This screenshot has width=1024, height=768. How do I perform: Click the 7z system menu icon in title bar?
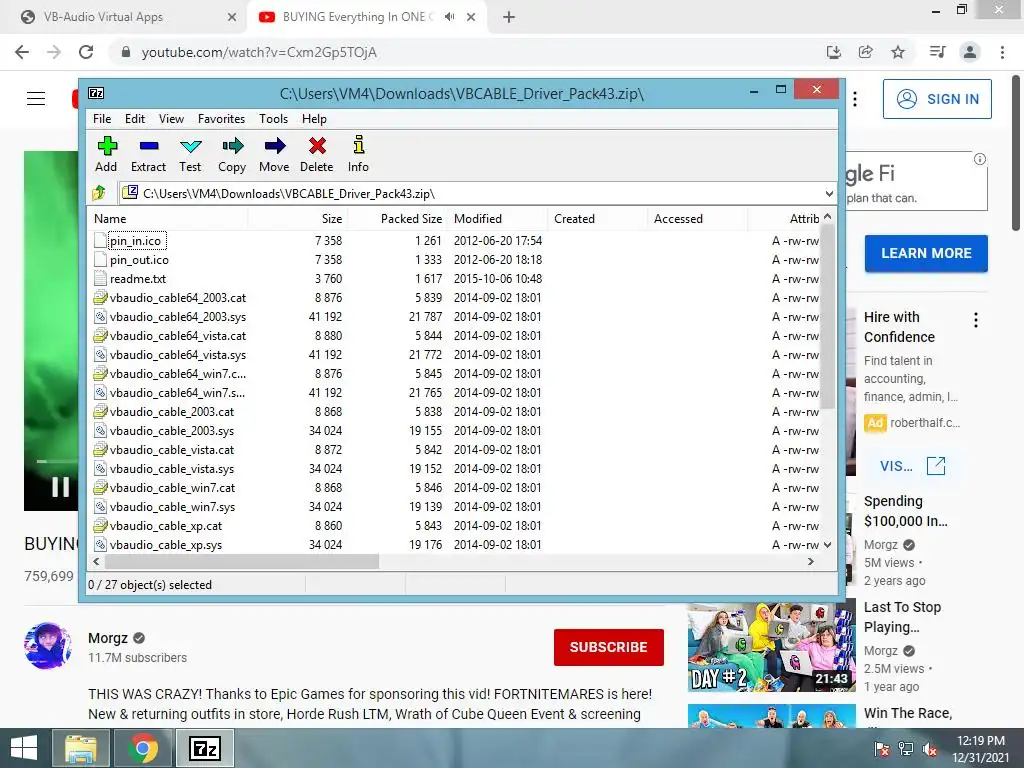pyautogui.click(x=96, y=93)
